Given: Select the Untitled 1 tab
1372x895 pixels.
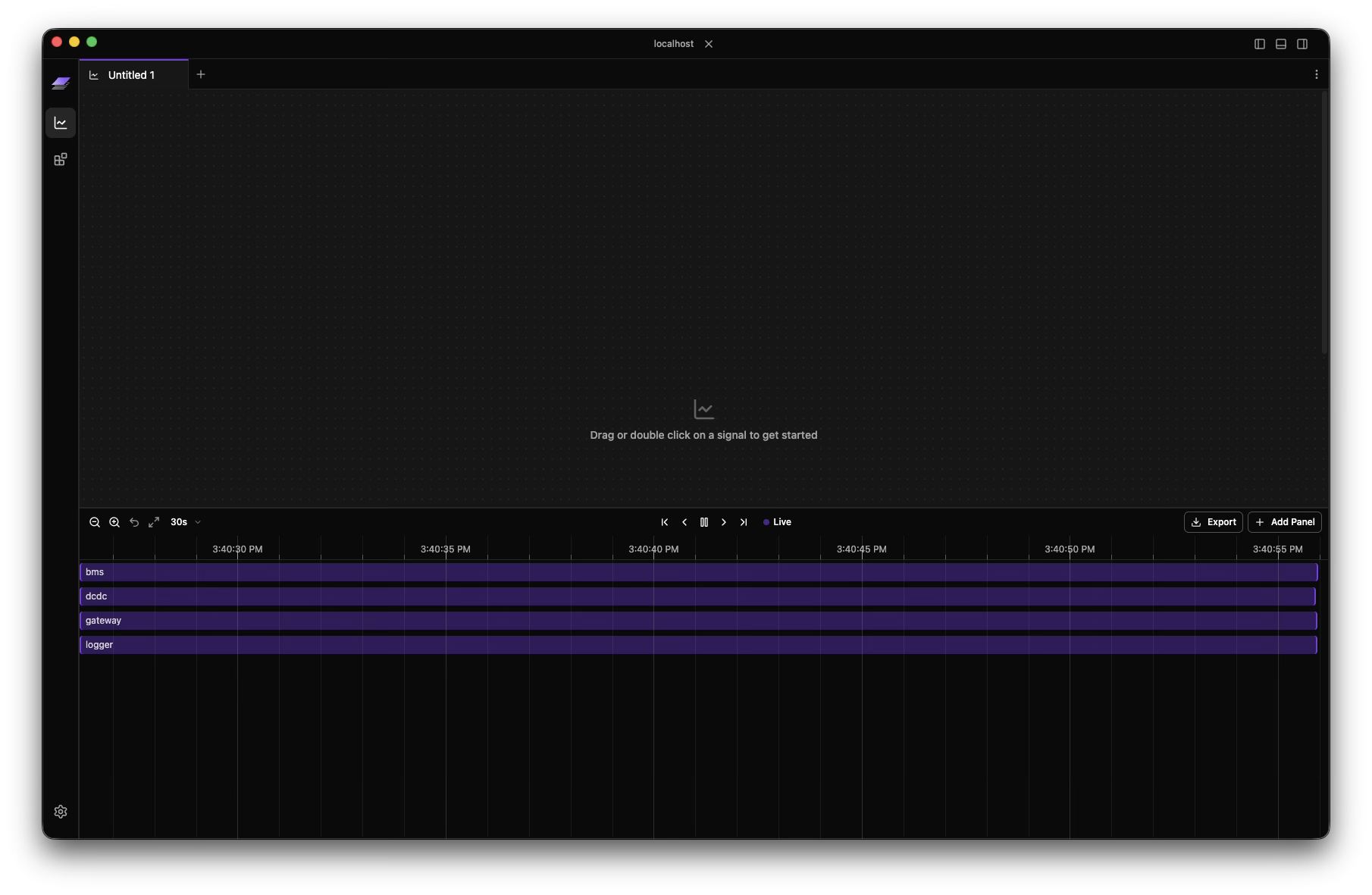Looking at the screenshot, I should [x=132, y=74].
